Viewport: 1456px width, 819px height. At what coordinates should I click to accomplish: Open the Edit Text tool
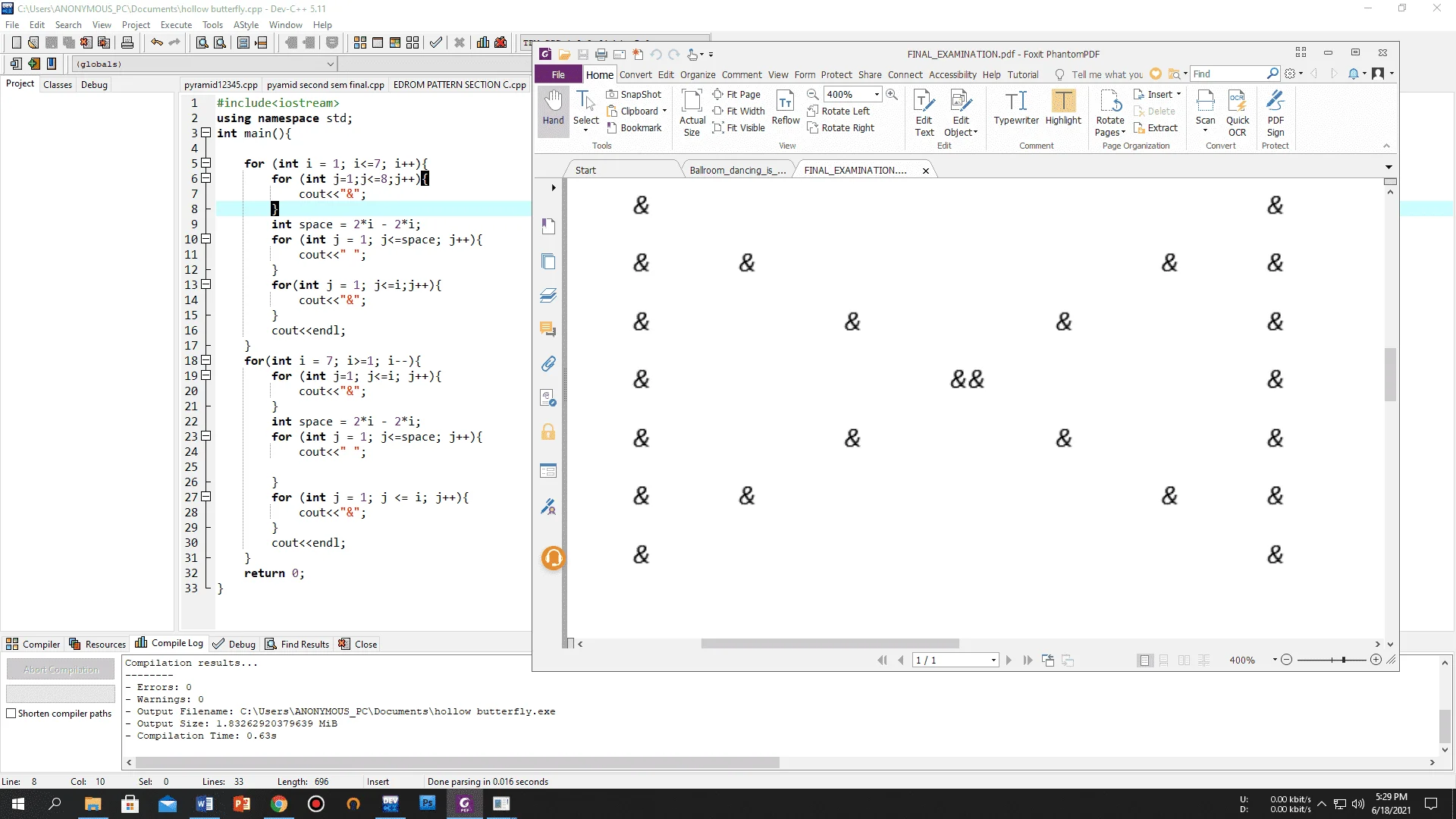tap(924, 112)
